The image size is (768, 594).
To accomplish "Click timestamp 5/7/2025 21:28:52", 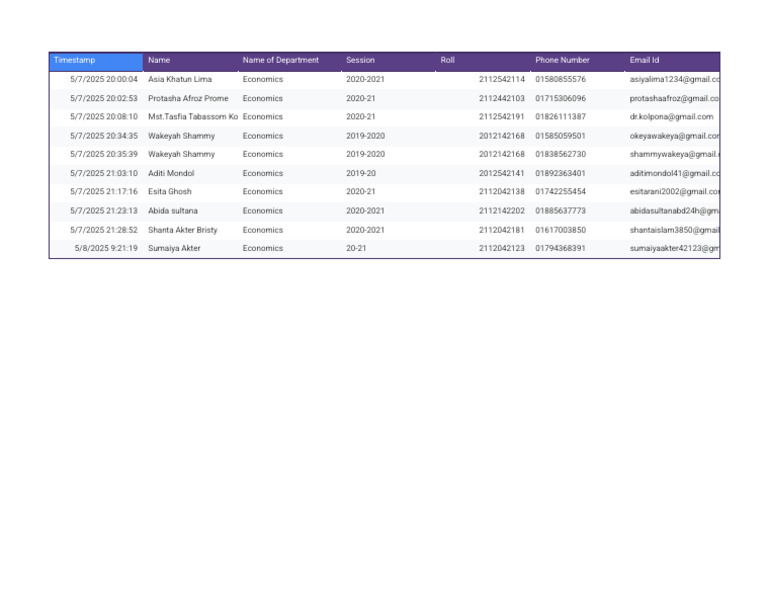I will [104, 230].
